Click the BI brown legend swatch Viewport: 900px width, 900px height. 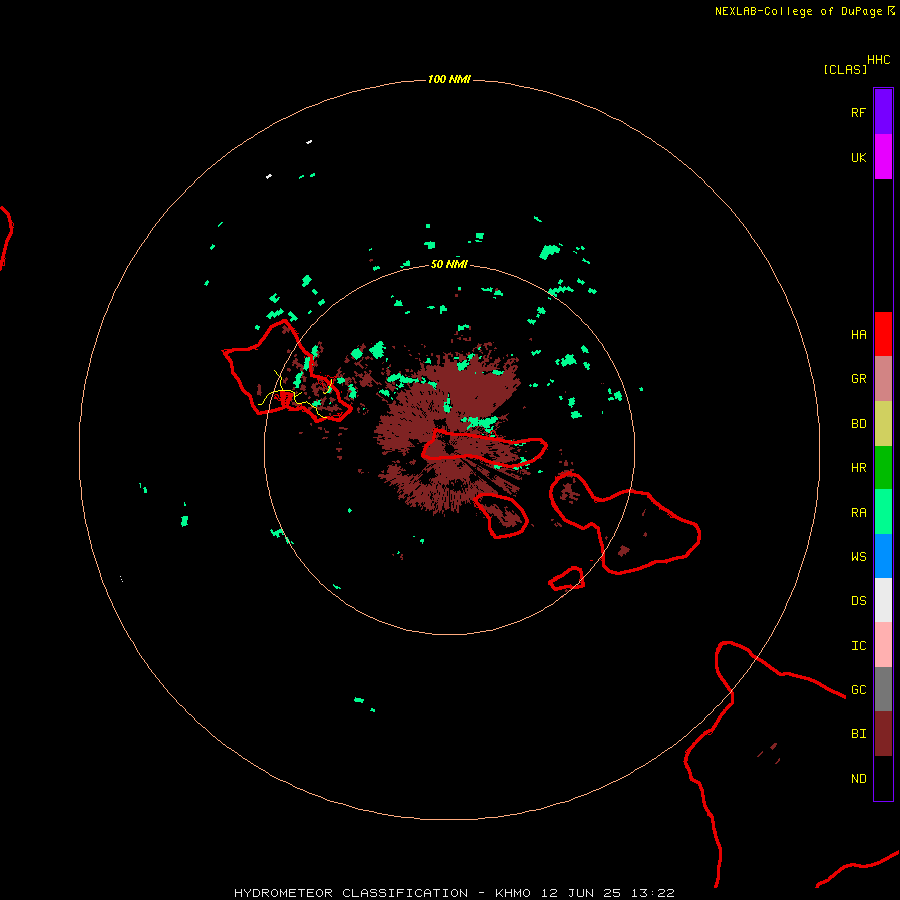click(x=883, y=734)
